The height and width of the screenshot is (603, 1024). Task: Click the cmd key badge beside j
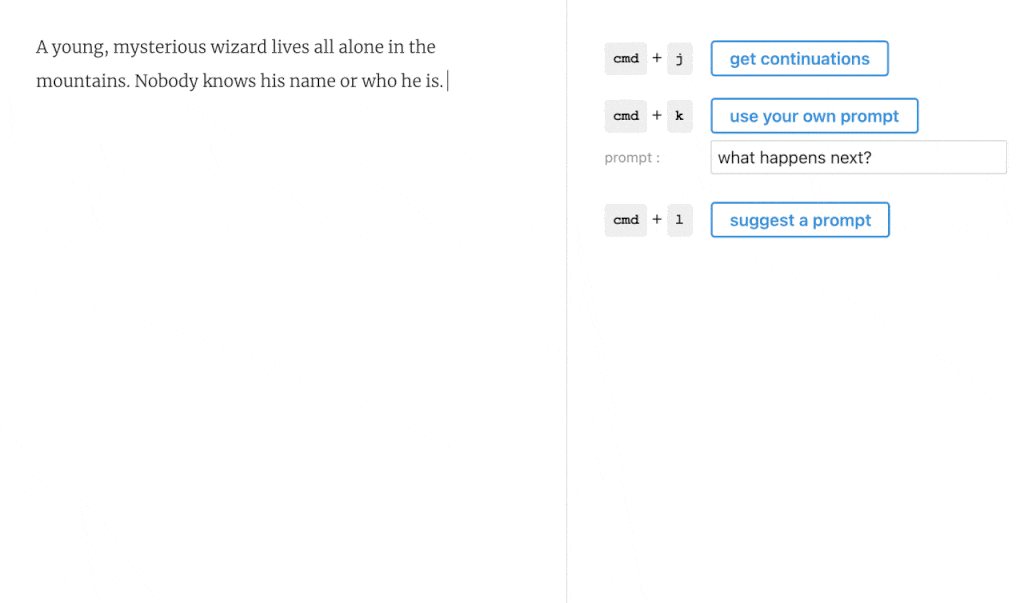coord(626,59)
